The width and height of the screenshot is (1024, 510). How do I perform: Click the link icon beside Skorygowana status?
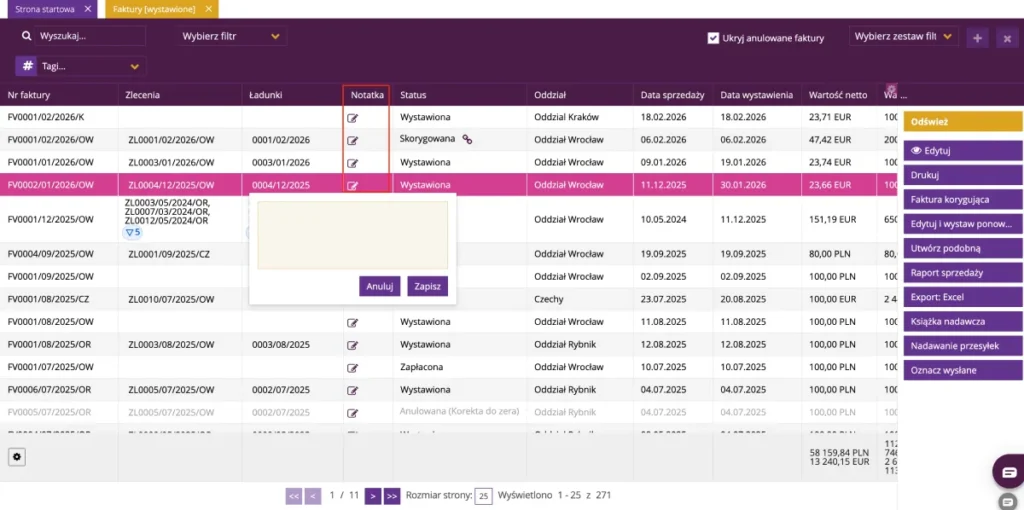coord(467,139)
